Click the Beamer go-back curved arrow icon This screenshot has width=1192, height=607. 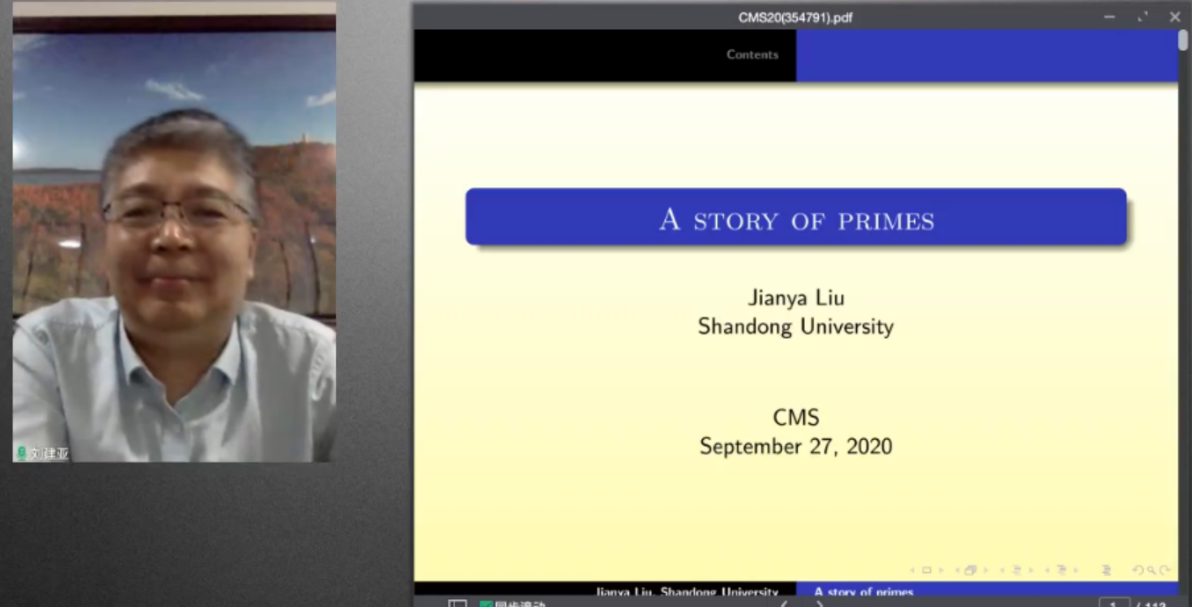coord(1138,570)
